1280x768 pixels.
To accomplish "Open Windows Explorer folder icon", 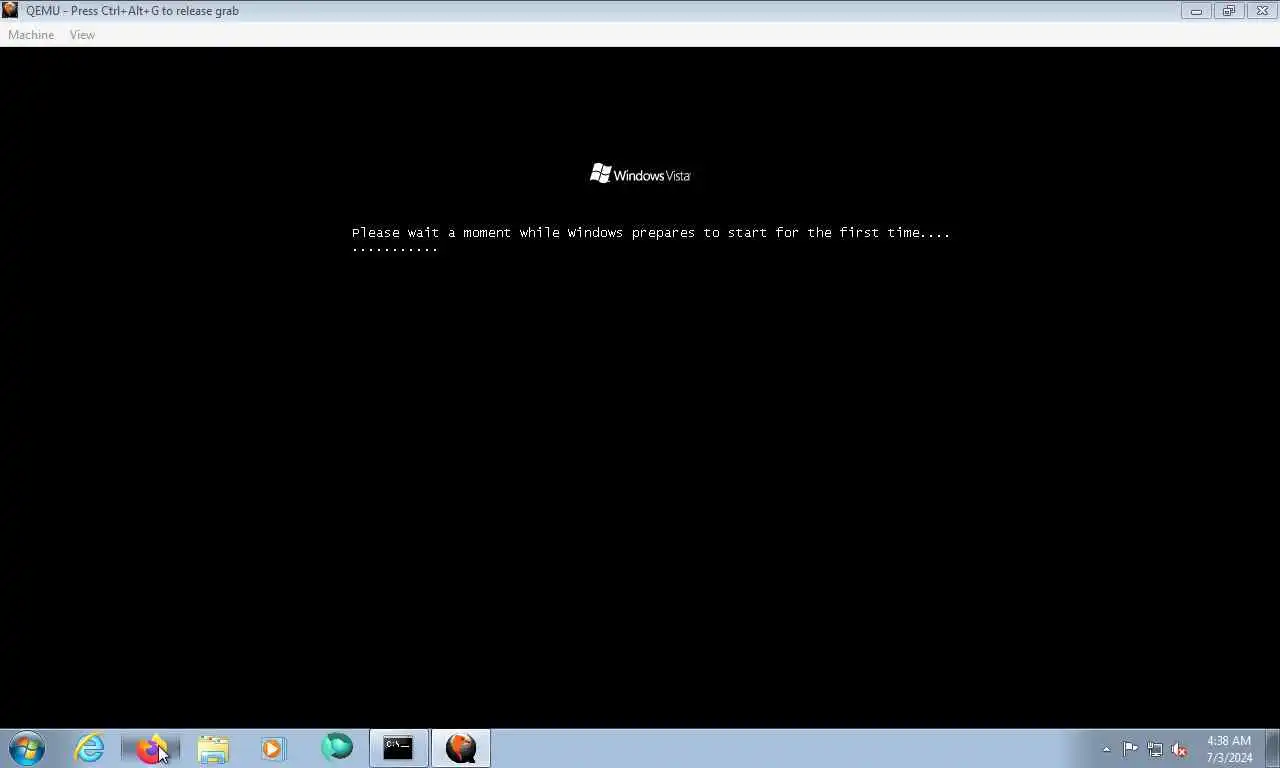I will point(213,748).
